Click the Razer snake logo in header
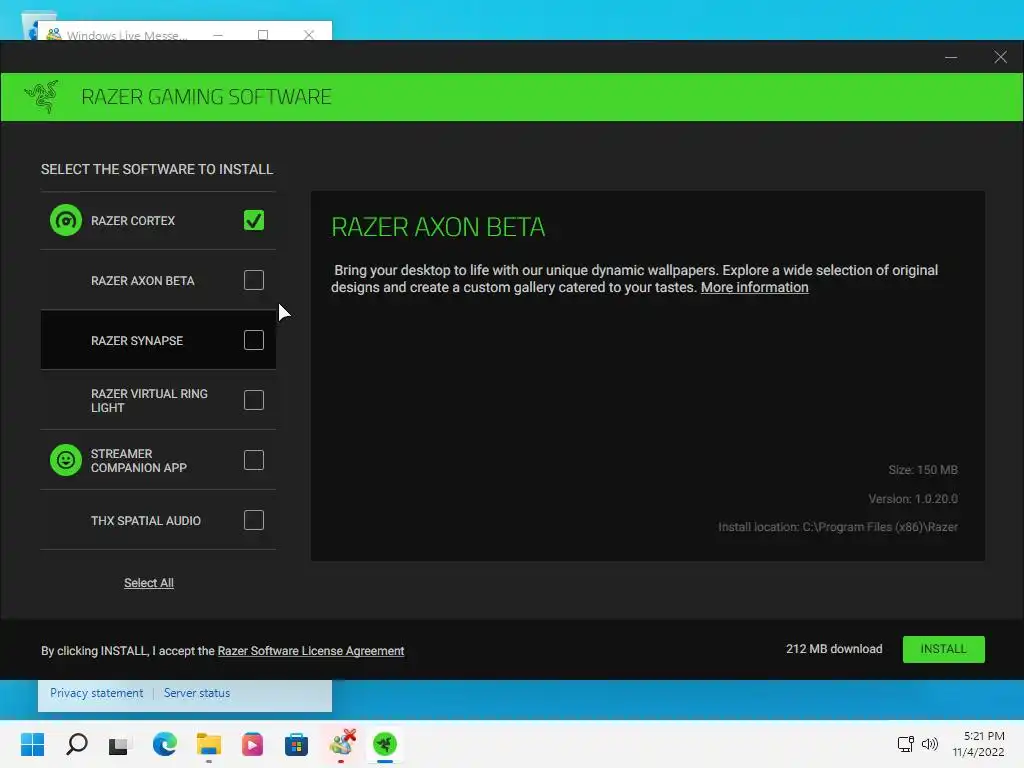 42,97
